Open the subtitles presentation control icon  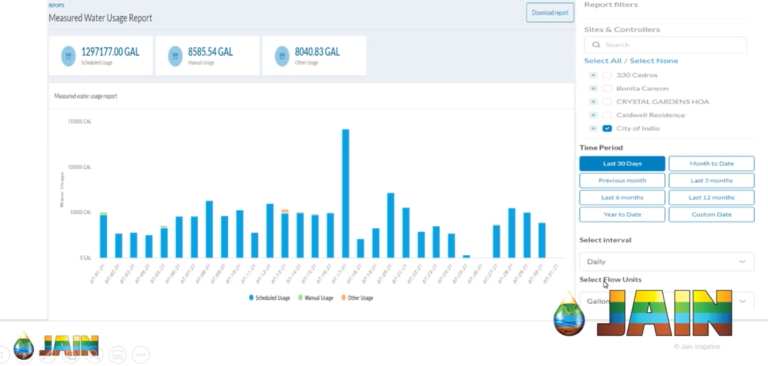pyautogui.click(x=118, y=354)
